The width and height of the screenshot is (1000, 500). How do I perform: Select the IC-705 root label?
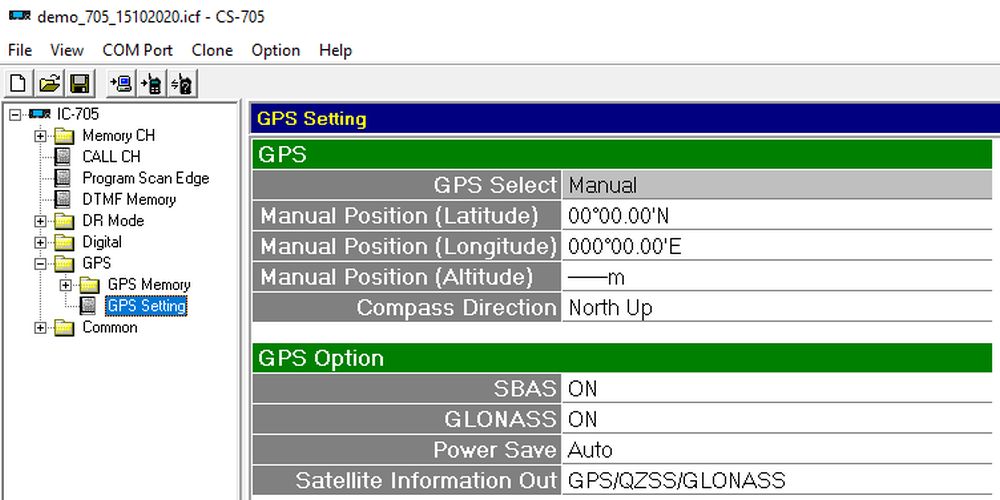pos(78,114)
